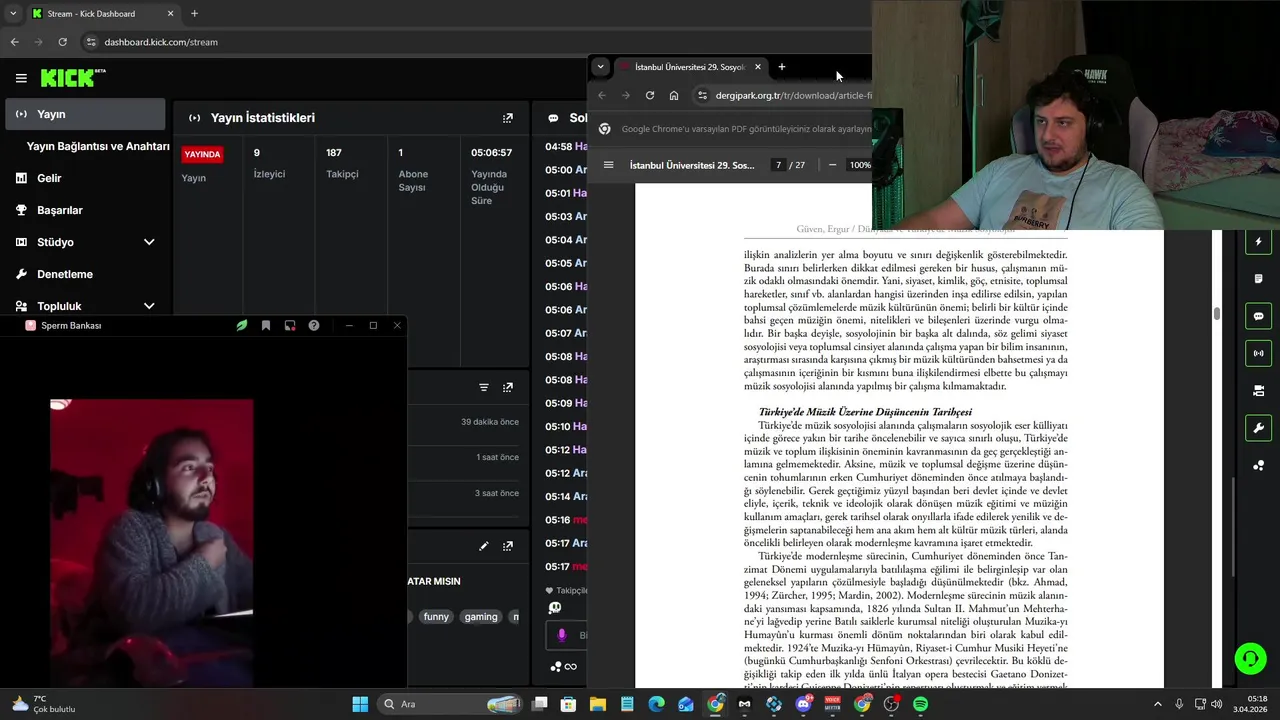Open site info icon beside dergipark URL
1280x720 pixels.
[702, 96]
